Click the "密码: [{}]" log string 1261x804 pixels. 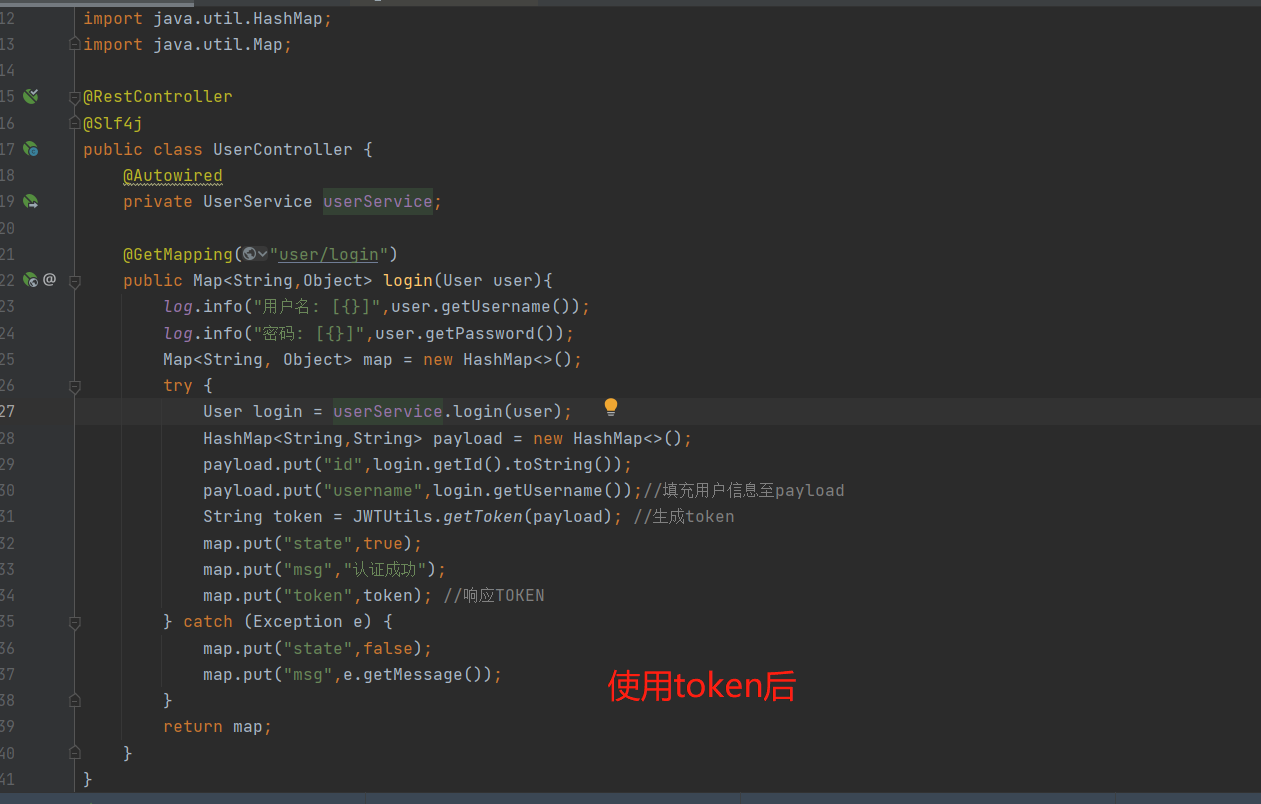(x=309, y=333)
